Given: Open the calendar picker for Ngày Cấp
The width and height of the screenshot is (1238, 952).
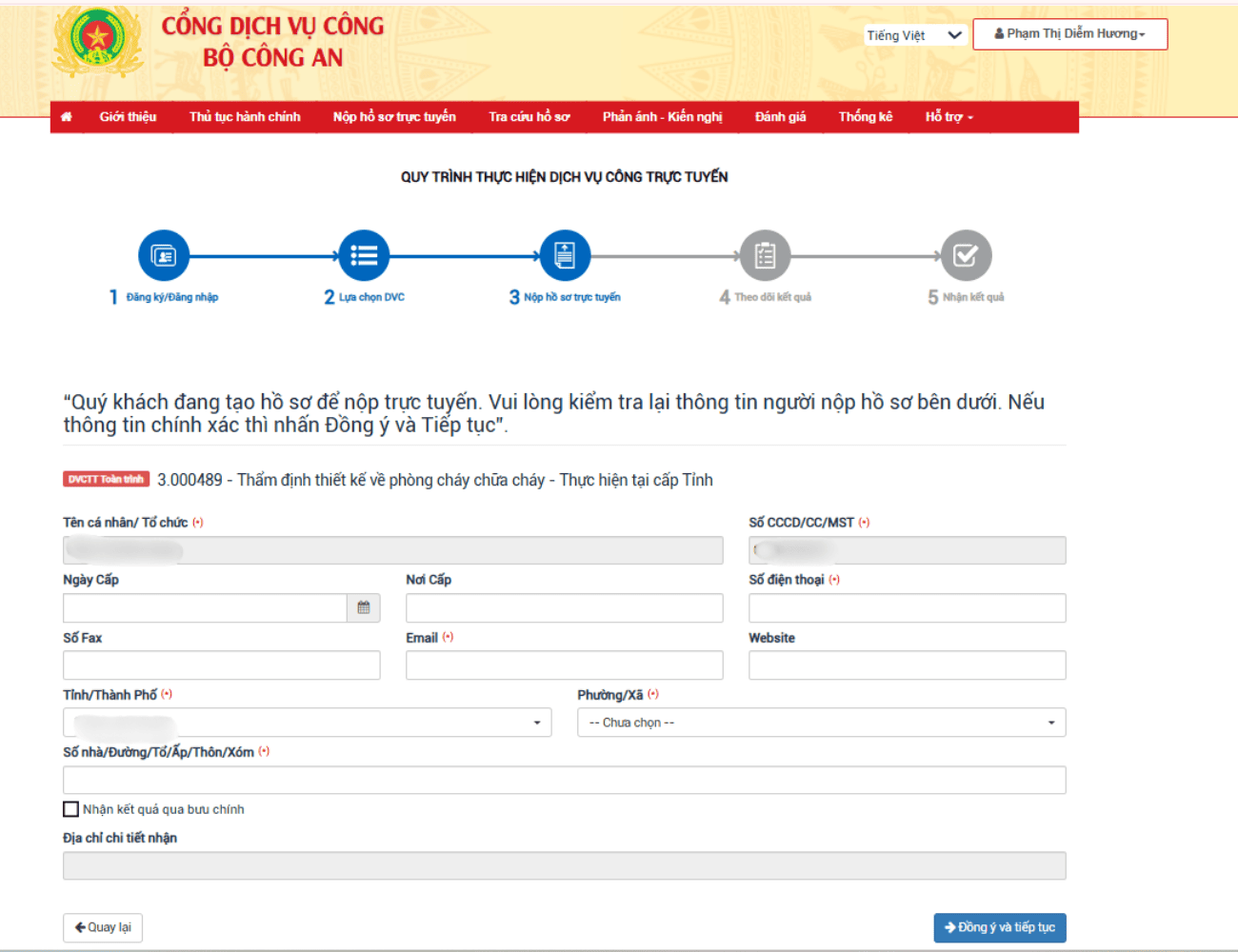Looking at the screenshot, I should [364, 608].
